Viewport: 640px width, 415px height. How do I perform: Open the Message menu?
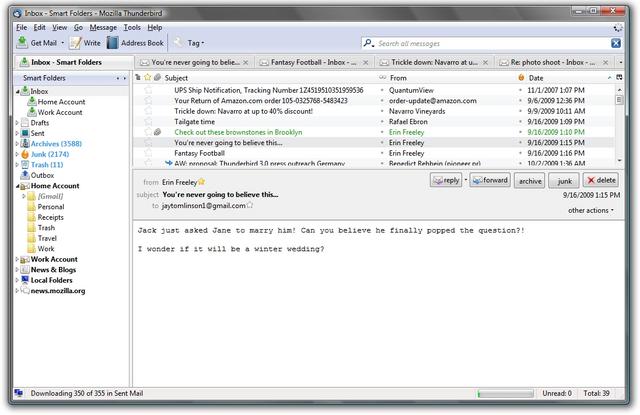[x=103, y=27]
